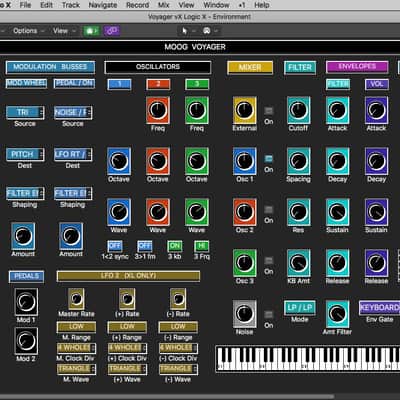Click the KEYBOARD Env Gate button
400x400 pixels.
click(379, 308)
